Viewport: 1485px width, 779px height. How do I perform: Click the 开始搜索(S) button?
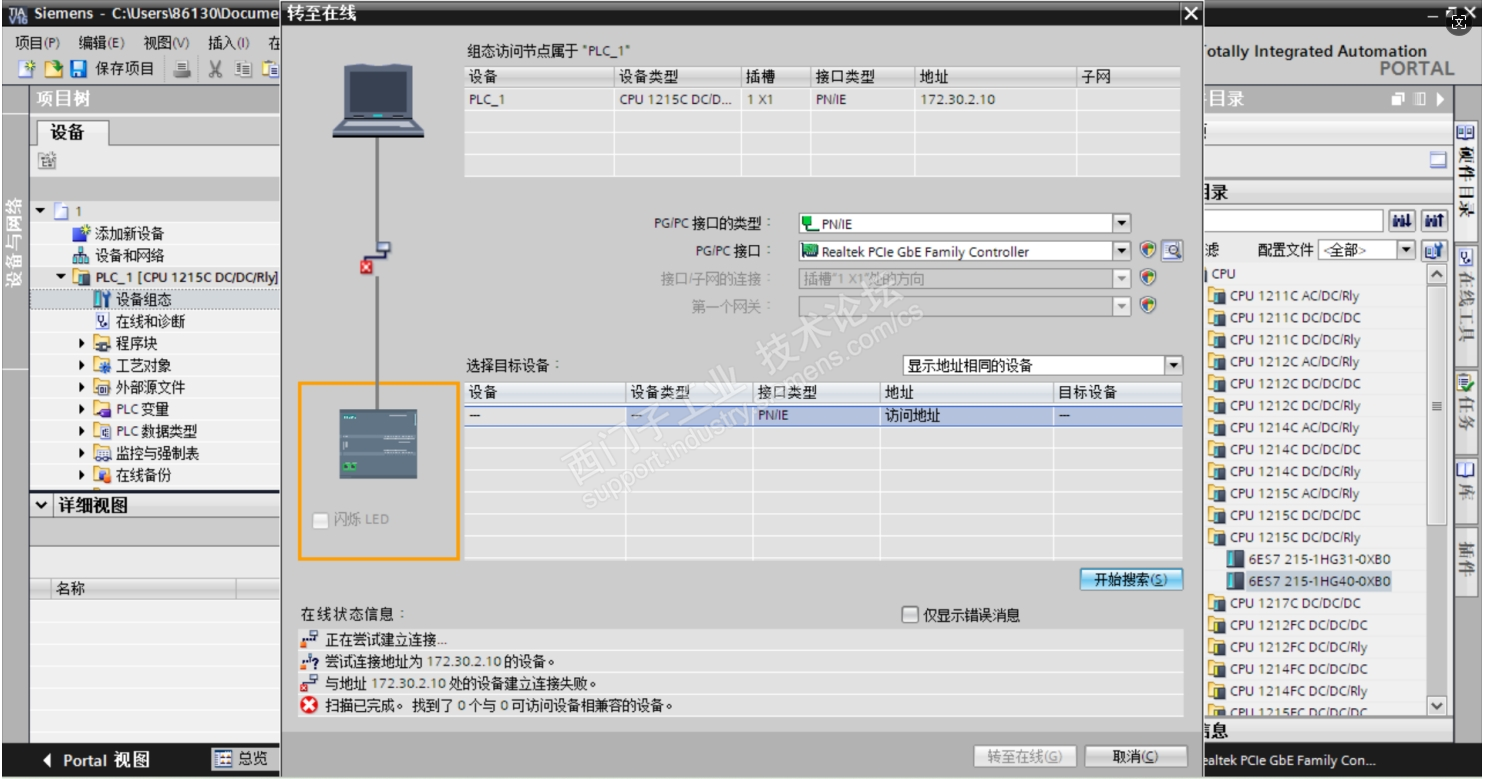1131,580
